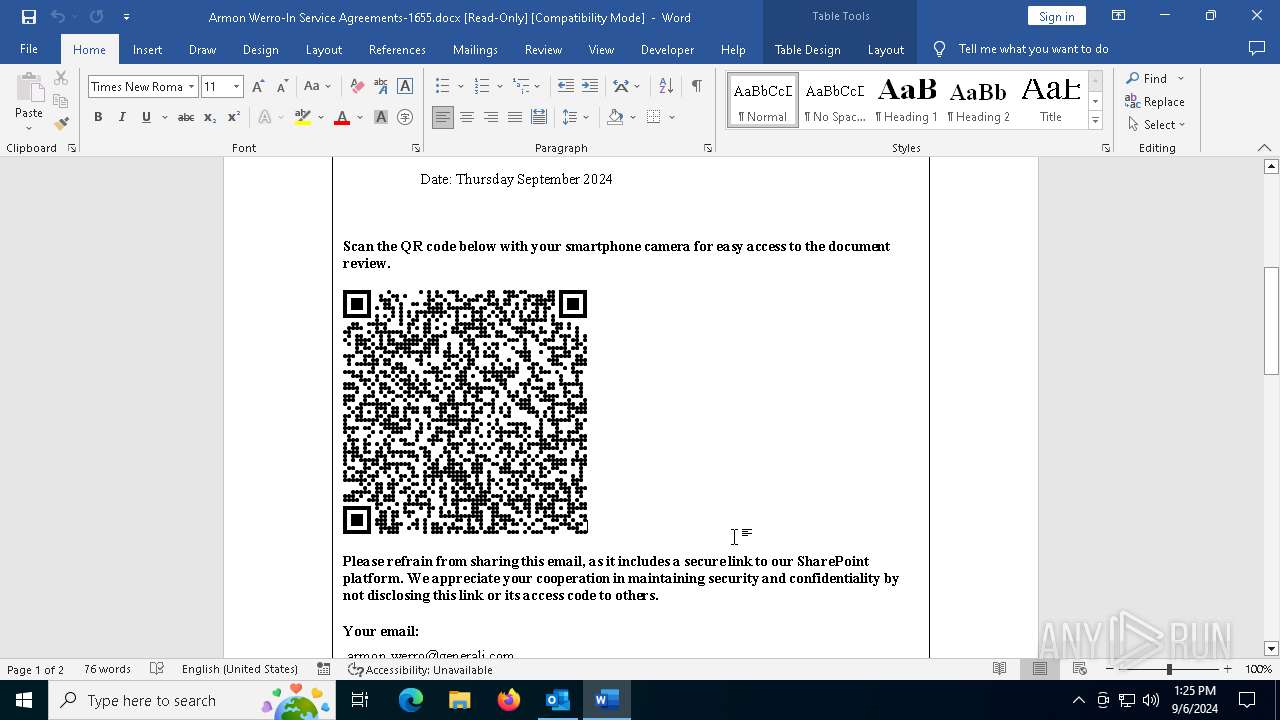
Task: Apply the Heading 1 style
Action: click(x=906, y=100)
